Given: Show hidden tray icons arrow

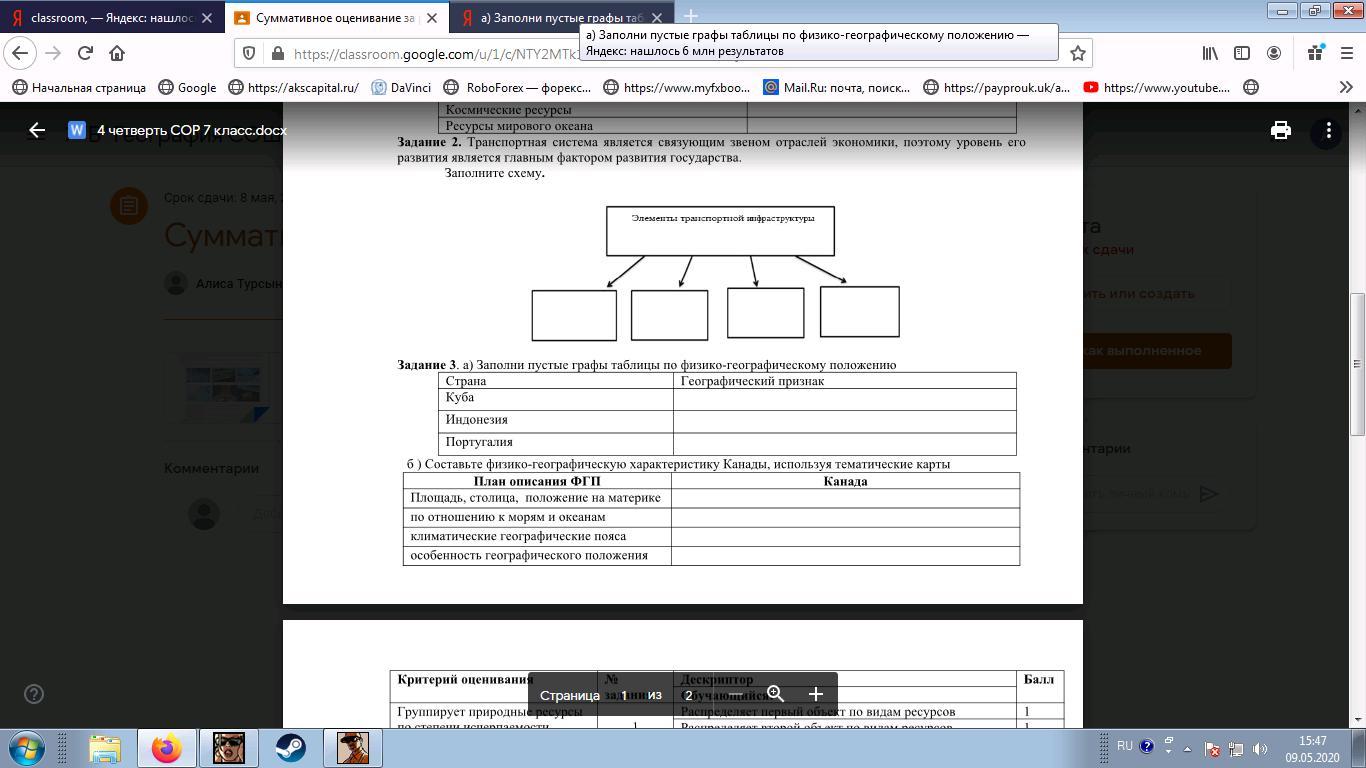Looking at the screenshot, I should pyautogui.click(x=1188, y=748).
